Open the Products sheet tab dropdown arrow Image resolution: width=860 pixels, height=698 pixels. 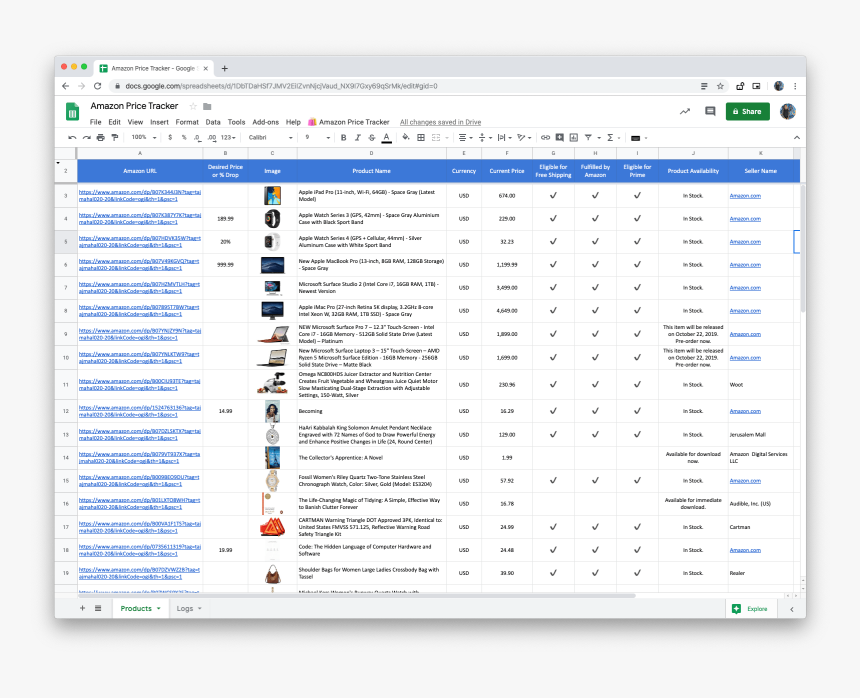(159, 609)
